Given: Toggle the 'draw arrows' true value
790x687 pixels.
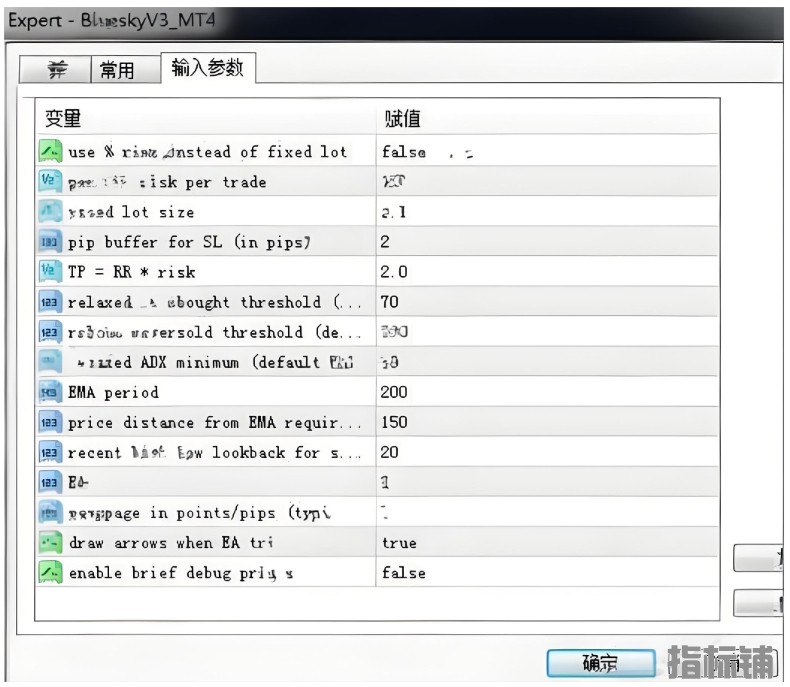Looking at the screenshot, I should tap(399, 543).
